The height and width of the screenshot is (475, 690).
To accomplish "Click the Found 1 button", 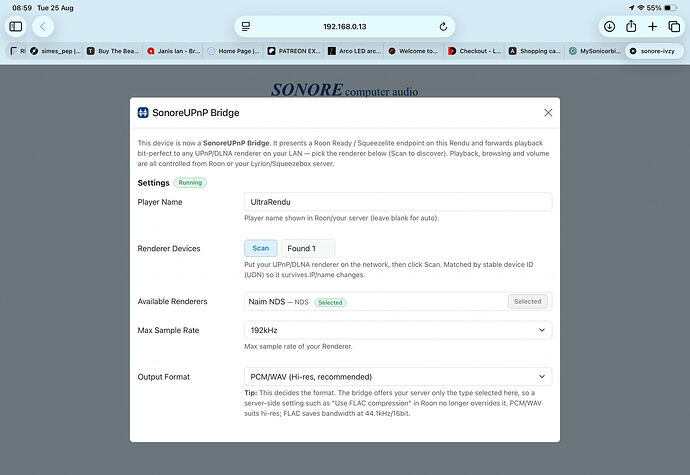I will pos(308,248).
